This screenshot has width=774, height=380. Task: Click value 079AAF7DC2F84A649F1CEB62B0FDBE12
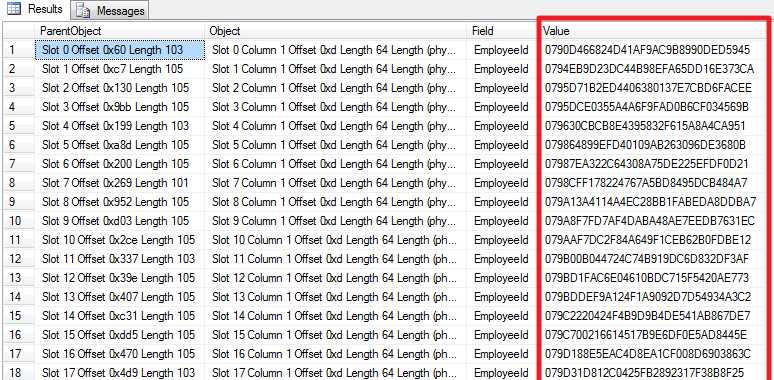tap(648, 240)
